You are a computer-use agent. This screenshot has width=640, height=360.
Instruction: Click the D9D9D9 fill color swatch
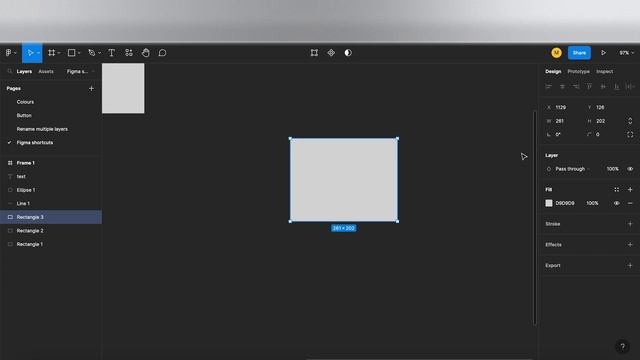coord(549,203)
